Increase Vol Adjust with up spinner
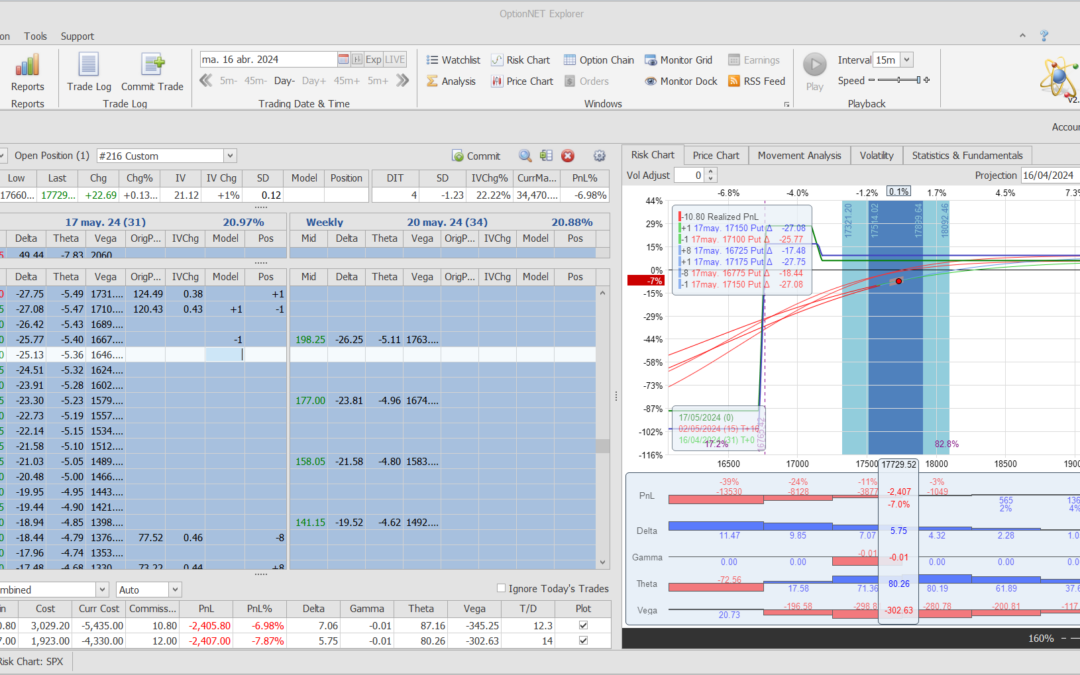The image size is (1080, 675). tap(711, 172)
